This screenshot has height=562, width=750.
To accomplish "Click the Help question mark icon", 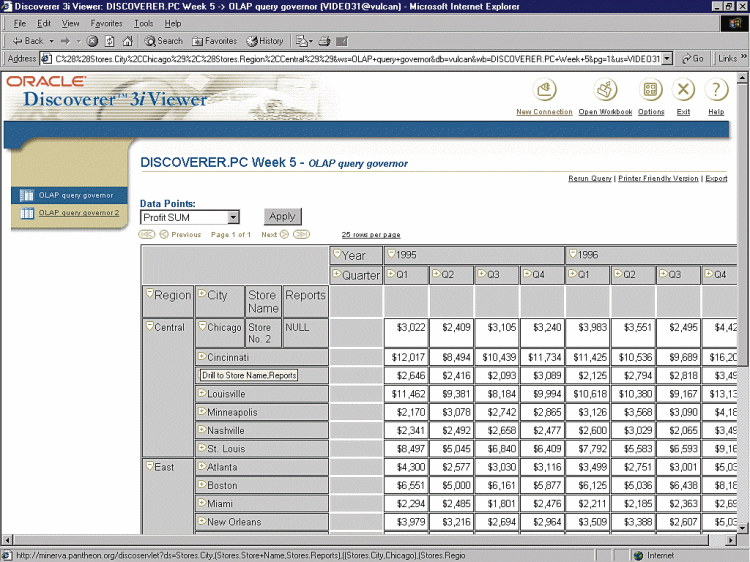I will pyautogui.click(x=716, y=90).
